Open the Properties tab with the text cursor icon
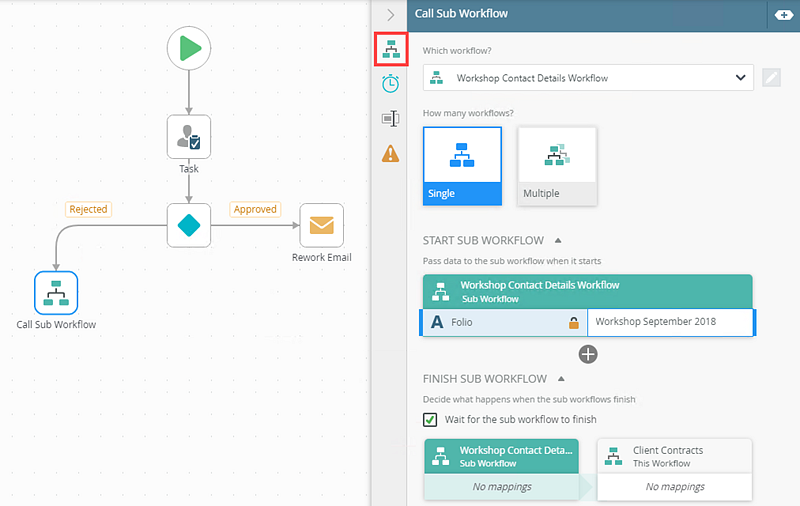Viewport: 800px width, 506px height. [x=390, y=119]
